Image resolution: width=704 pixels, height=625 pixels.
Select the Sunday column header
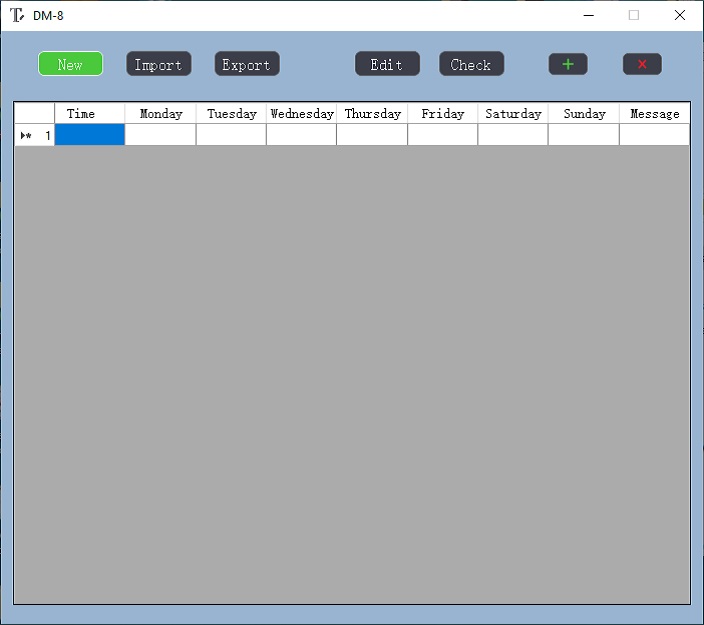tap(583, 113)
